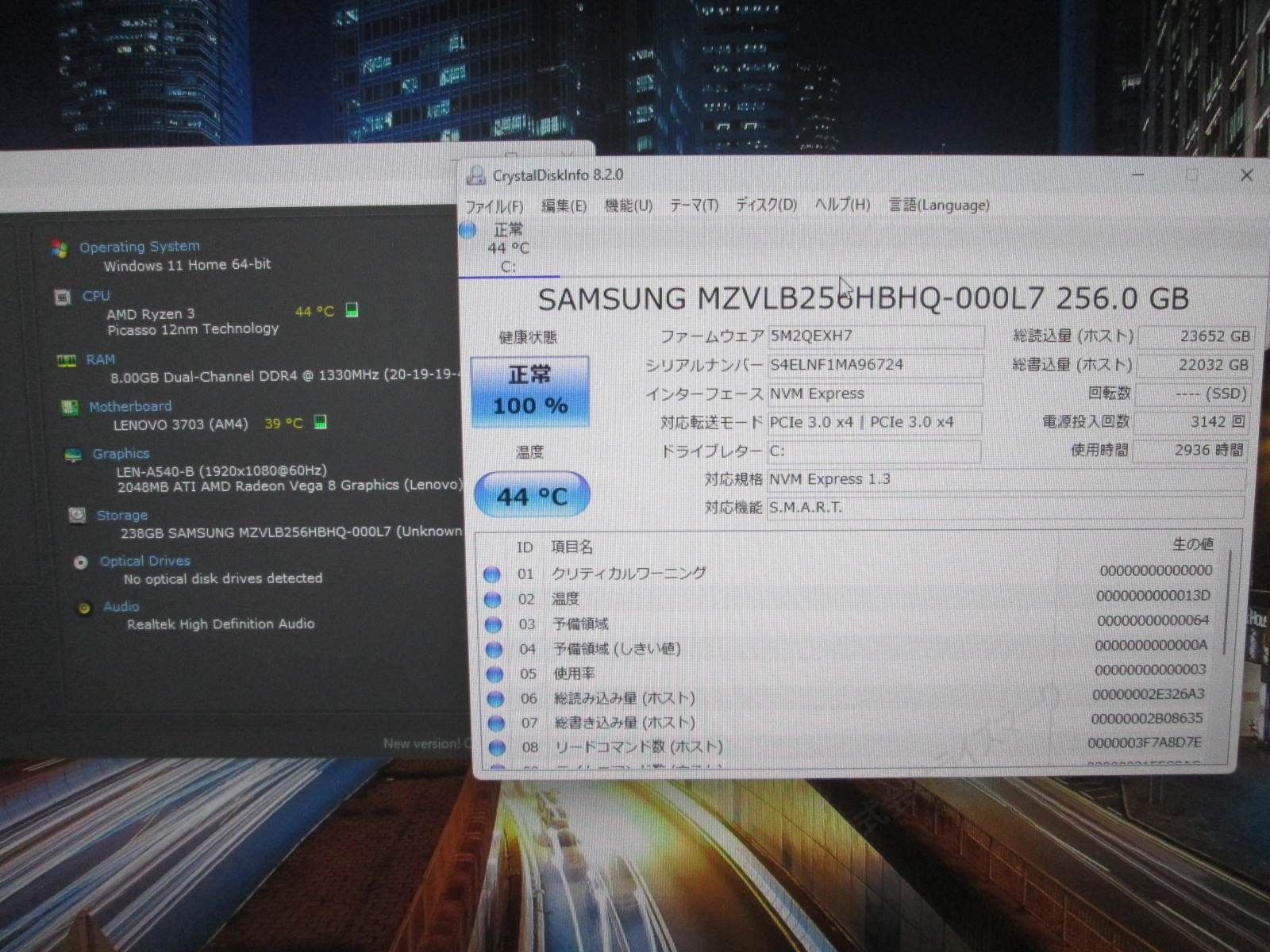Screen dimensions: 1270x952
Task: Click the total host writes value 22032 GB
Action: coord(1195,365)
